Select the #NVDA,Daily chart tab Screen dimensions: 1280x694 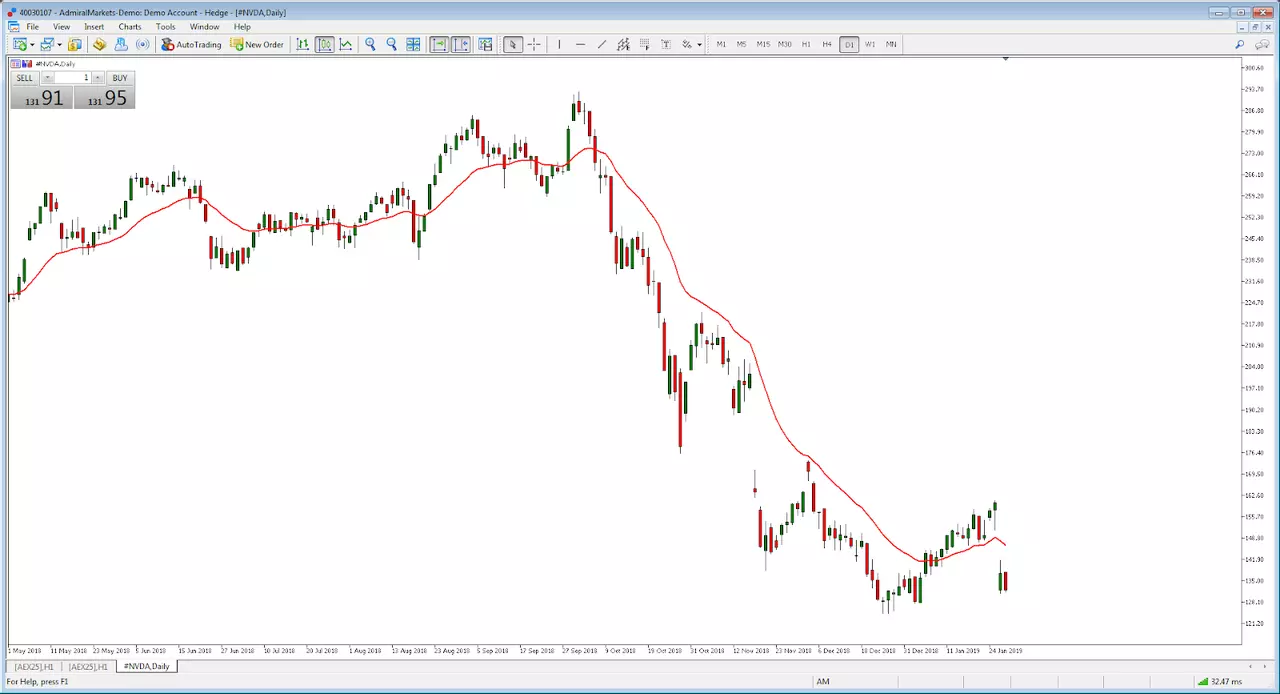[146, 666]
